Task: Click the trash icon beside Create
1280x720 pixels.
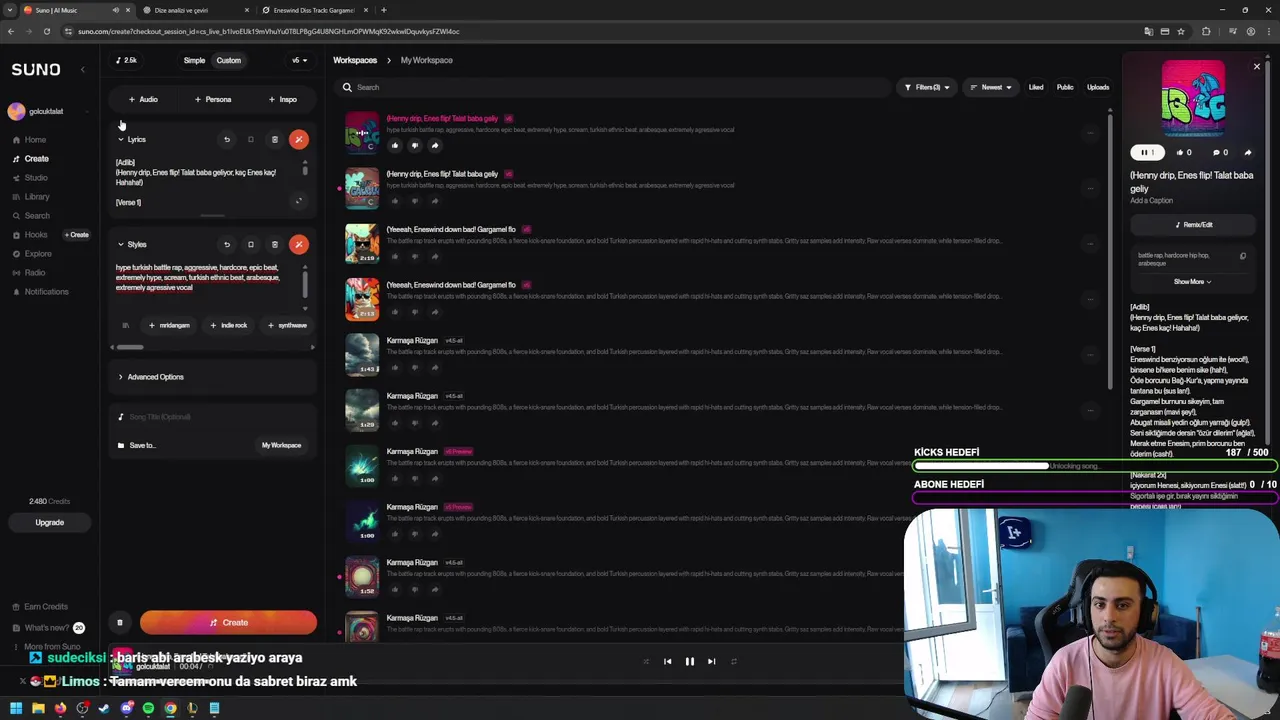Action: tap(120, 623)
